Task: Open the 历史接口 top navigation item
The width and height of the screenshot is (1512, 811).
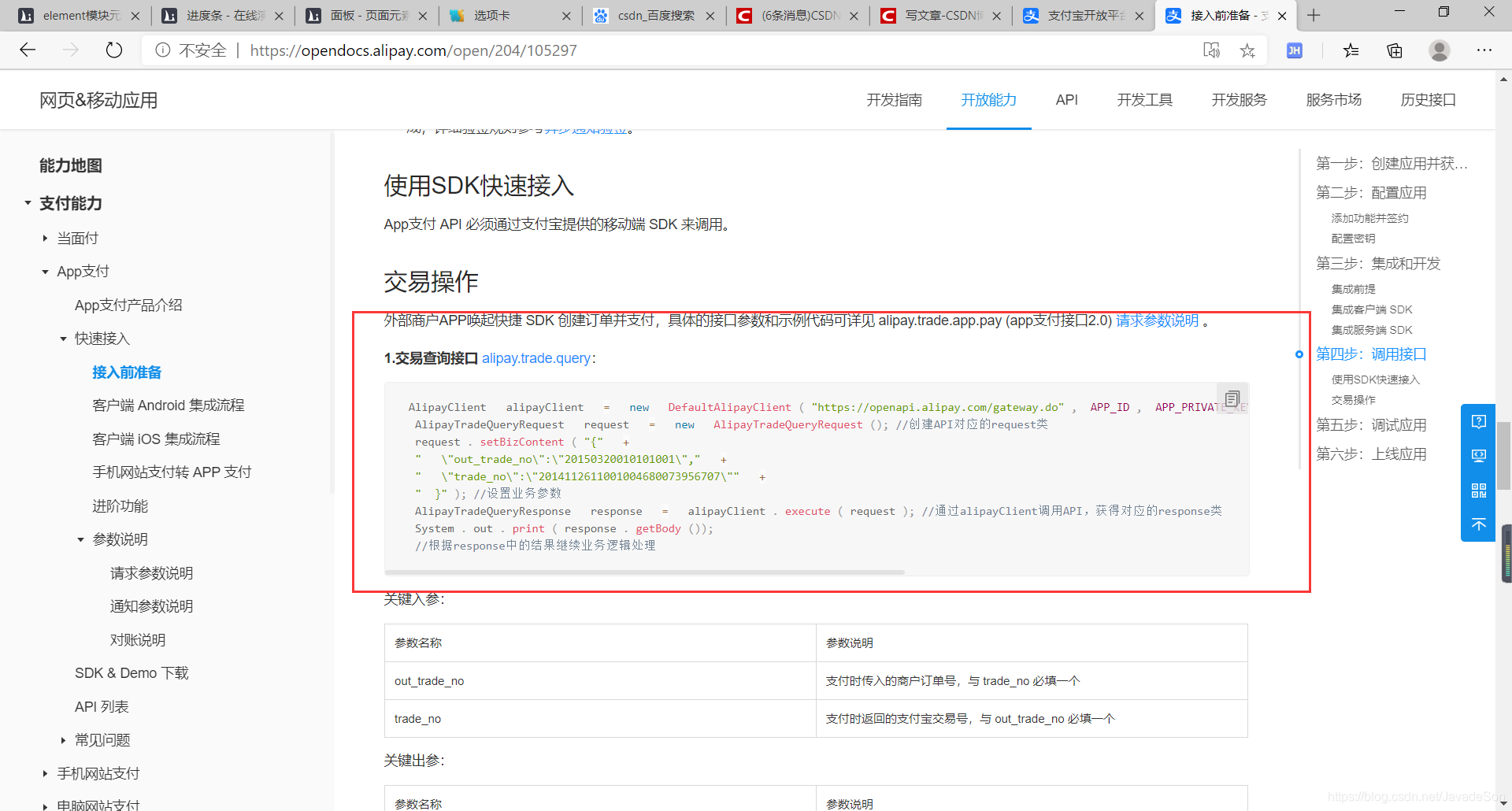Action: click(1428, 100)
